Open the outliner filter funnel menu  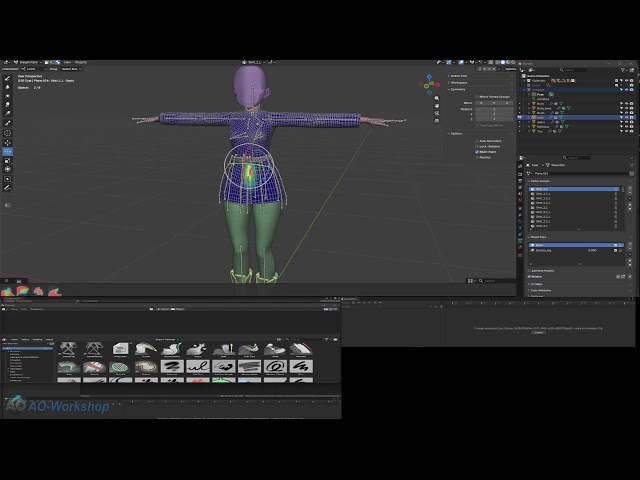(623, 70)
